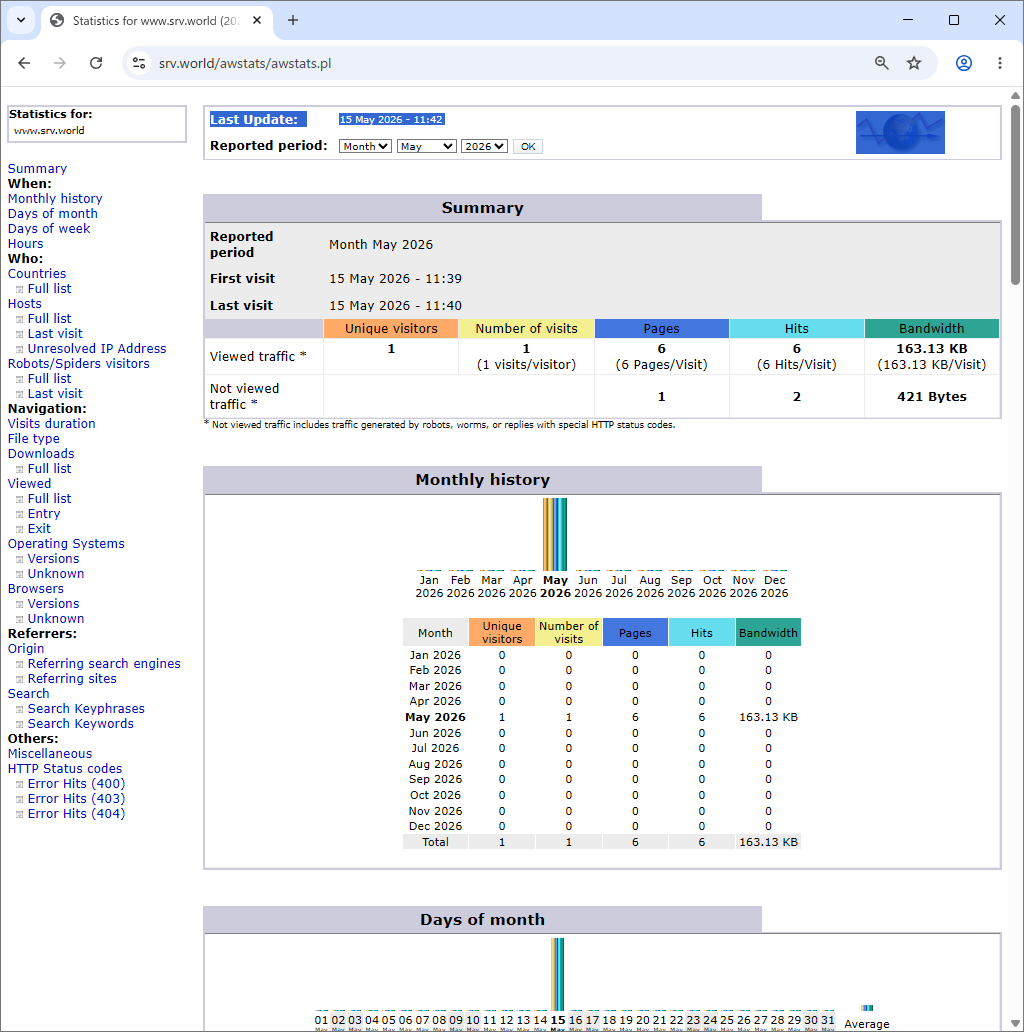Click day 15 bar in Days of month chart
The height and width of the screenshot is (1032, 1024).
557,974
